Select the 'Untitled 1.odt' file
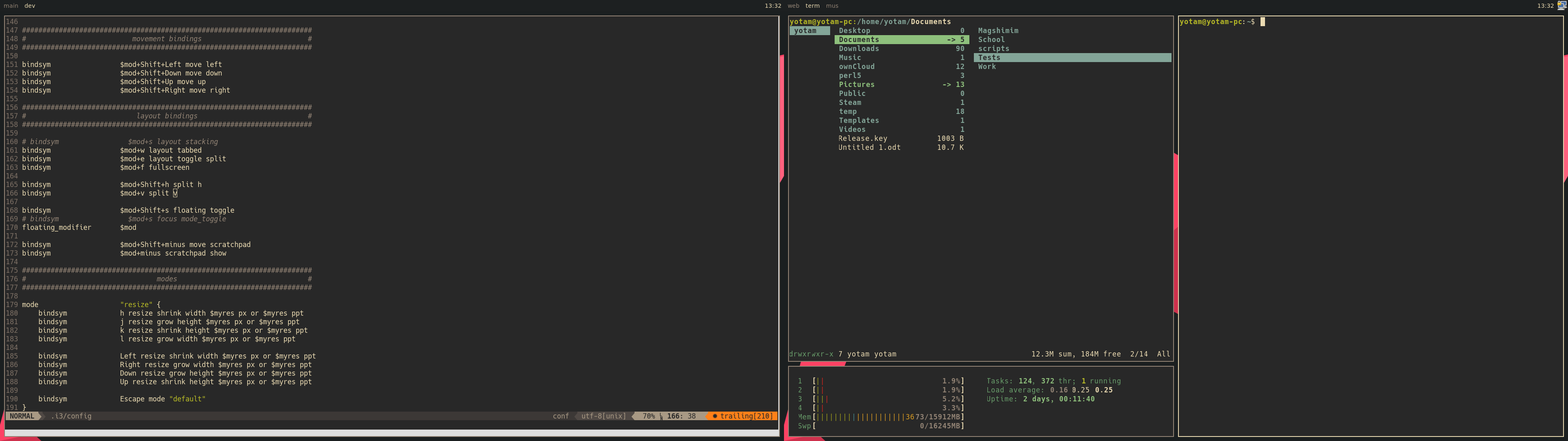 pos(869,147)
